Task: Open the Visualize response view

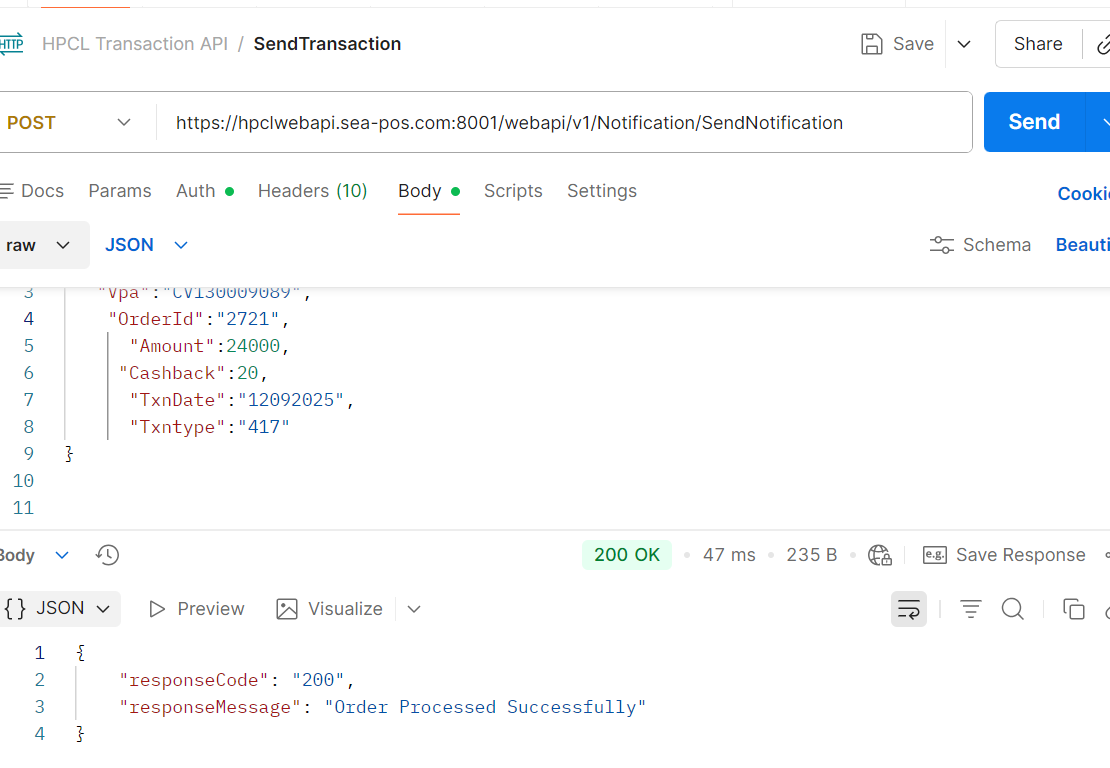Action: click(x=329, y=609)
